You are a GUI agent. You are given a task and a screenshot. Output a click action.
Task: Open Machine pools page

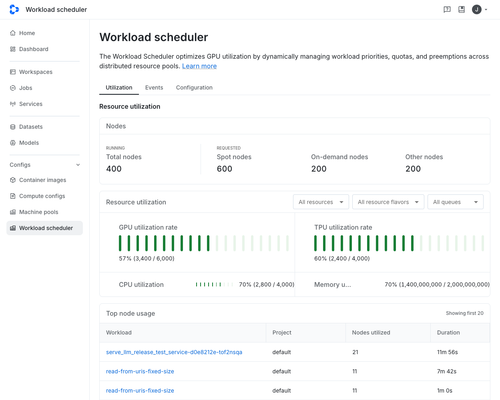tap(38, 212)
